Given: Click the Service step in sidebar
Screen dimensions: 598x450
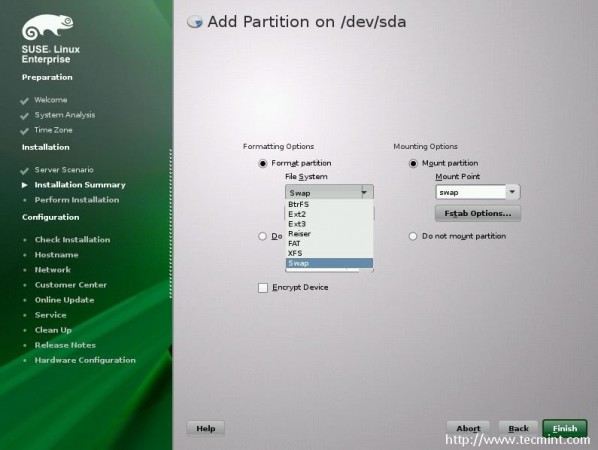Looking at the screenshot, I should (x=50, y=315).
